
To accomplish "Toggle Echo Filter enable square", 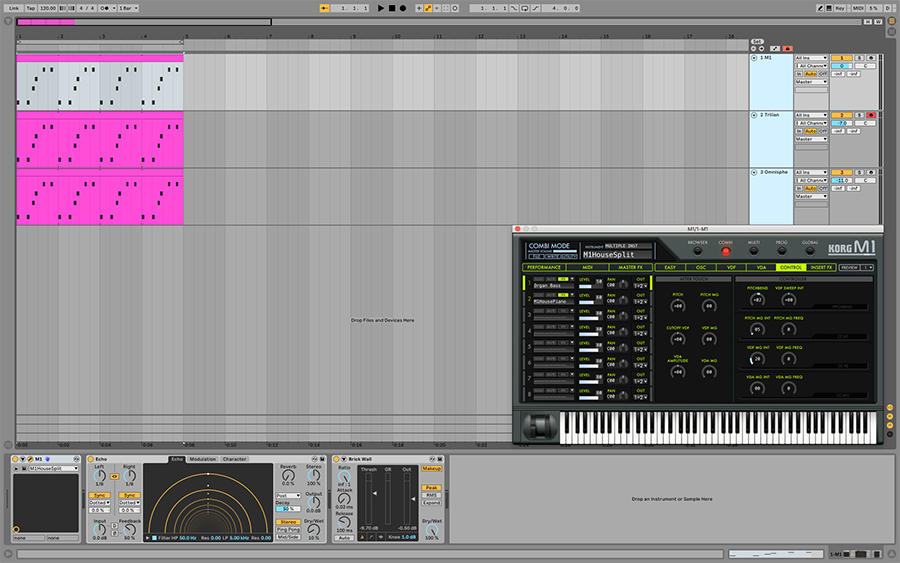I will coord(154,538).
